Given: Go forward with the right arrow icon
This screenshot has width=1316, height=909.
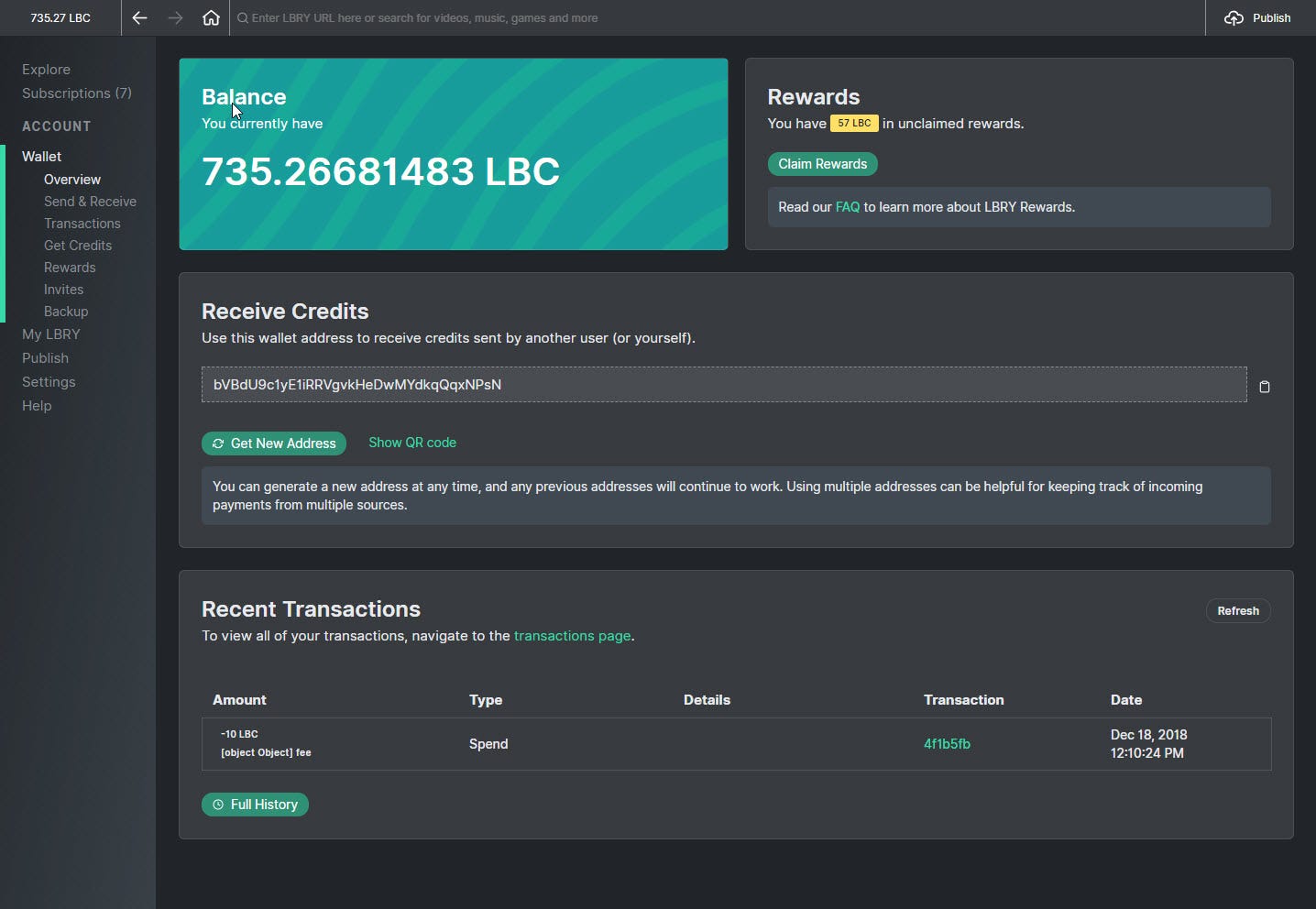Looking at the screenshot, I should click(175, 18).
